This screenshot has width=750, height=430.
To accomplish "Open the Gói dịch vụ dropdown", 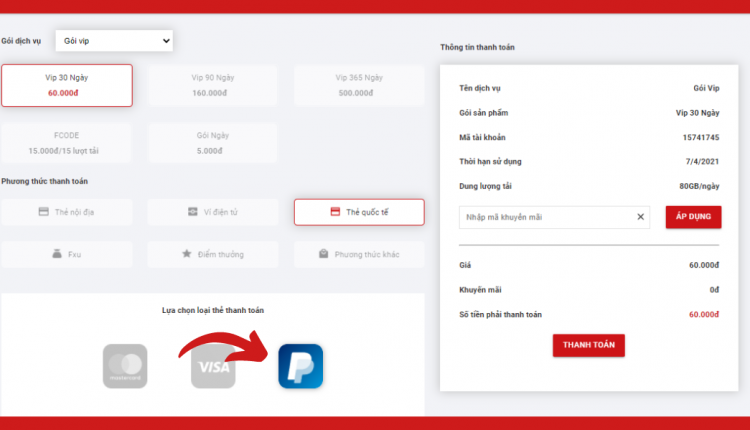I will [114, 41].
